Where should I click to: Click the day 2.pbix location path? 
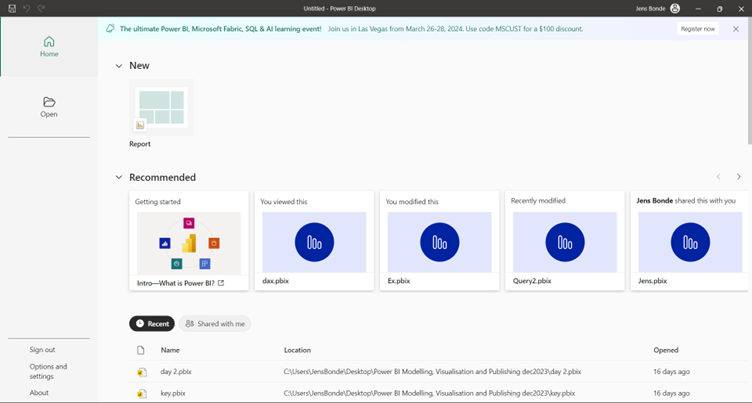(x=433, y=372)
